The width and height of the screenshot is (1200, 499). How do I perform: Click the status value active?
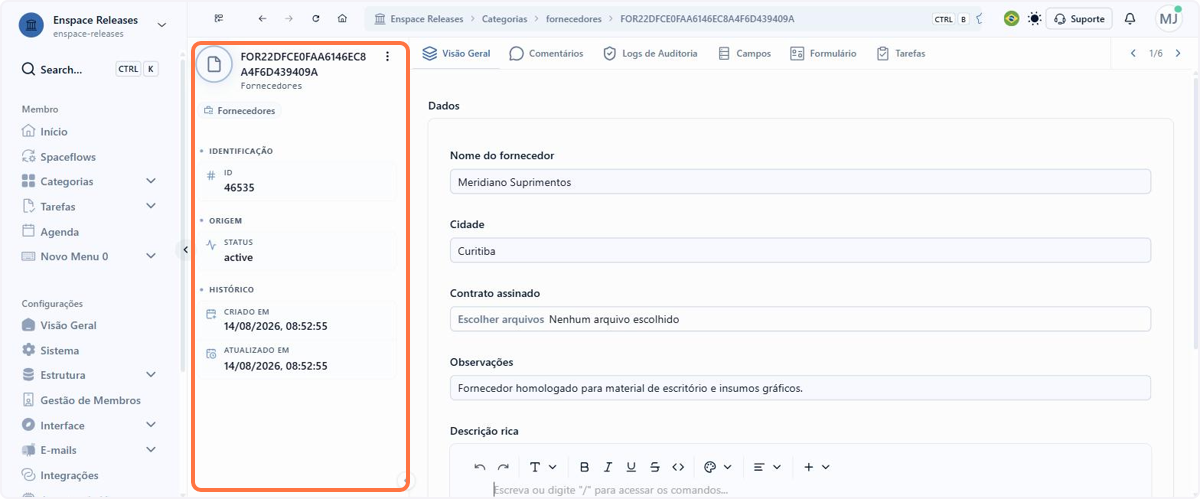pos(238,257)
